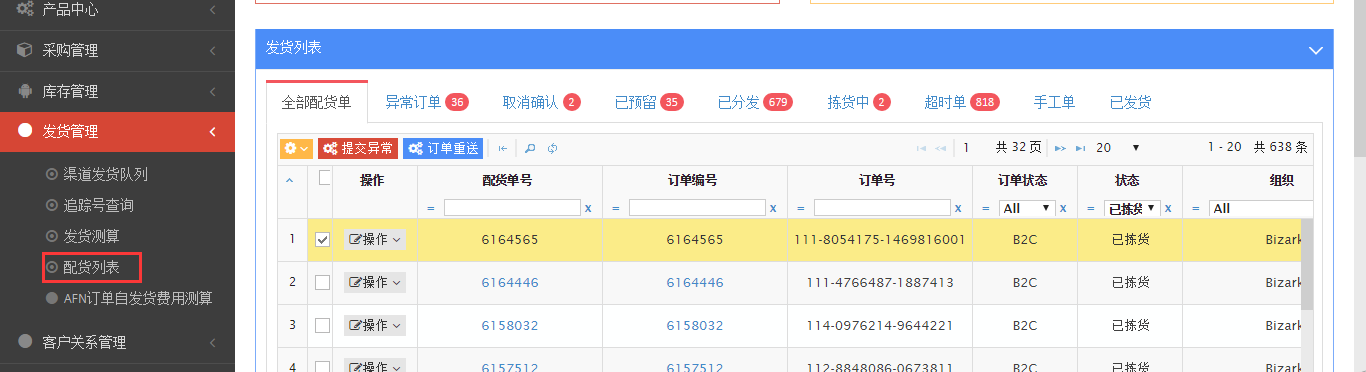Click the 订单重送 button
Image resolution: width=1366 pixels, height=372 pixels.
pyautogui.click(x=443, y=148)
